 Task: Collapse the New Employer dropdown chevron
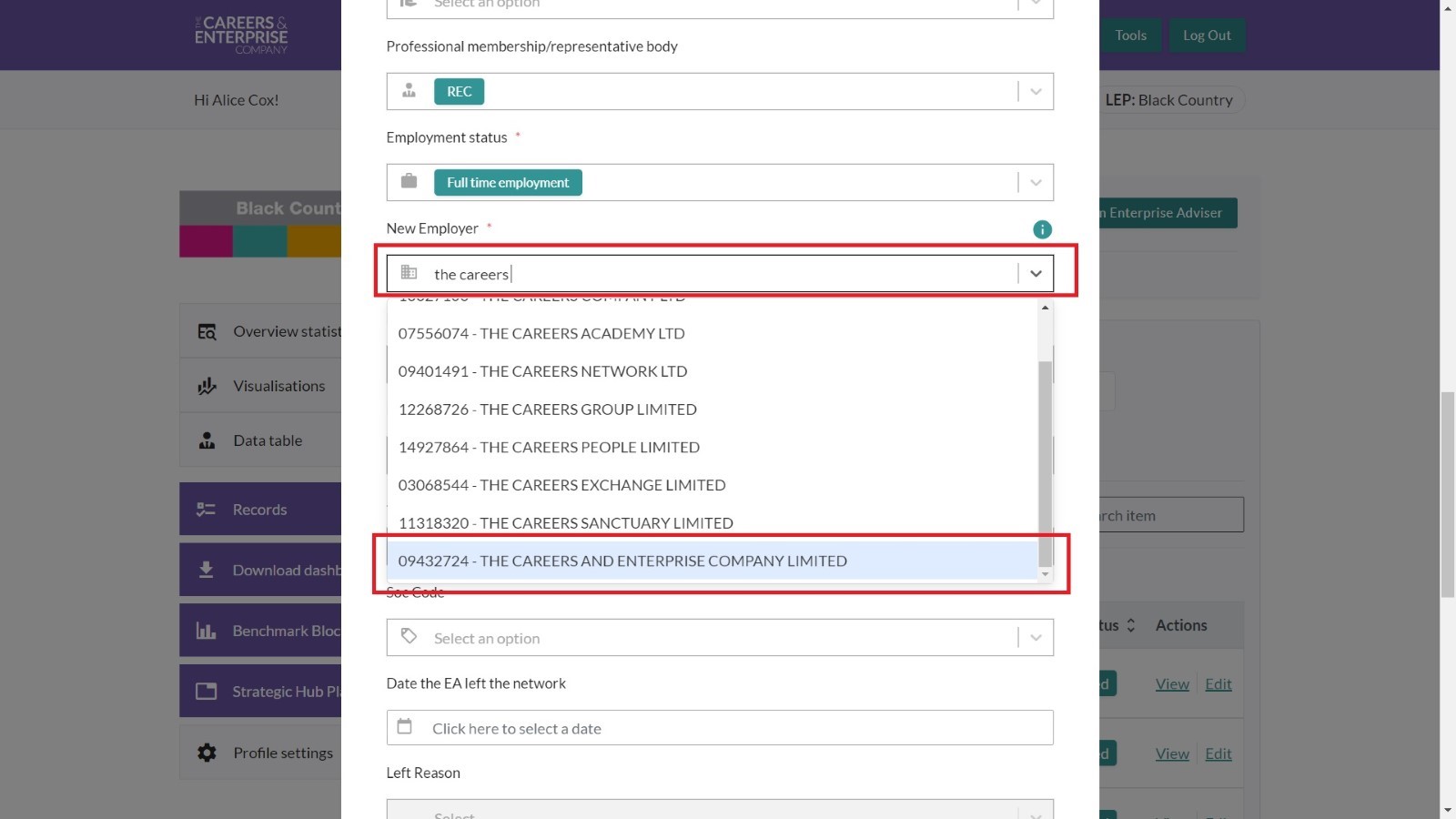[x=1036, y=273]
